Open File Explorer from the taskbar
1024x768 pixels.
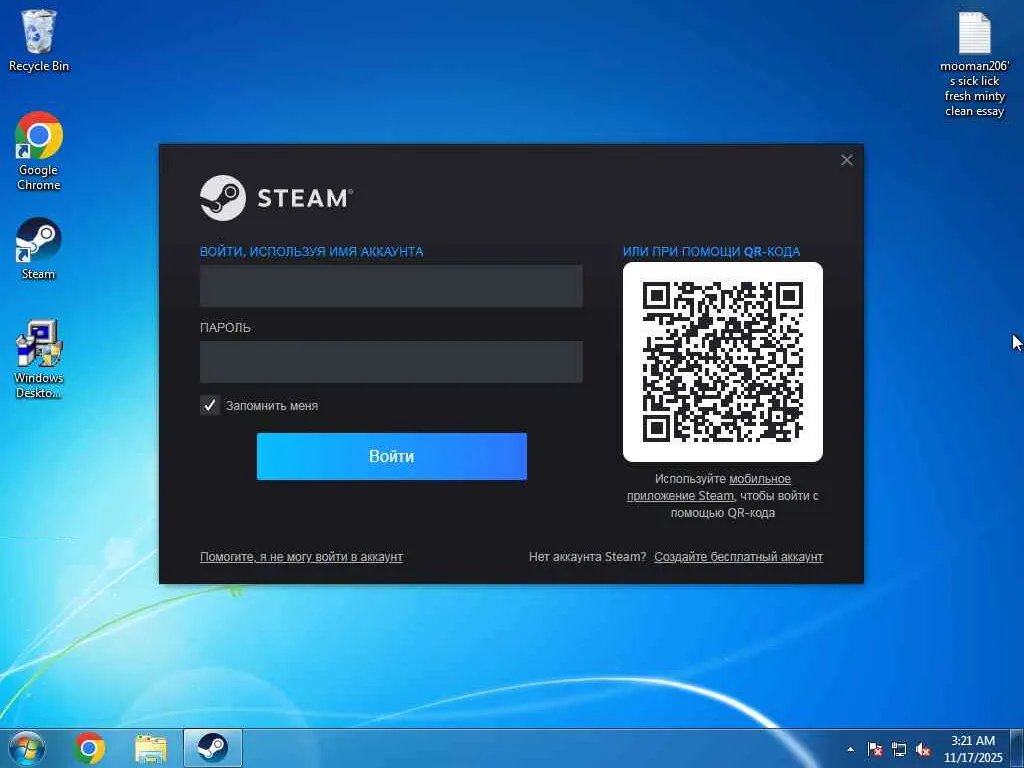coord(151,748)
